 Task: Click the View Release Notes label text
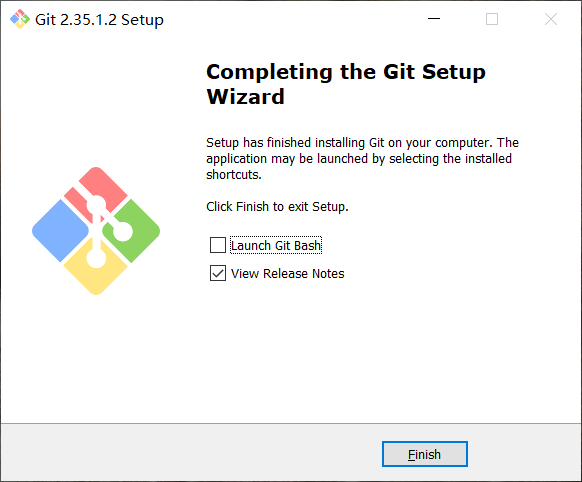coord(288,273)
